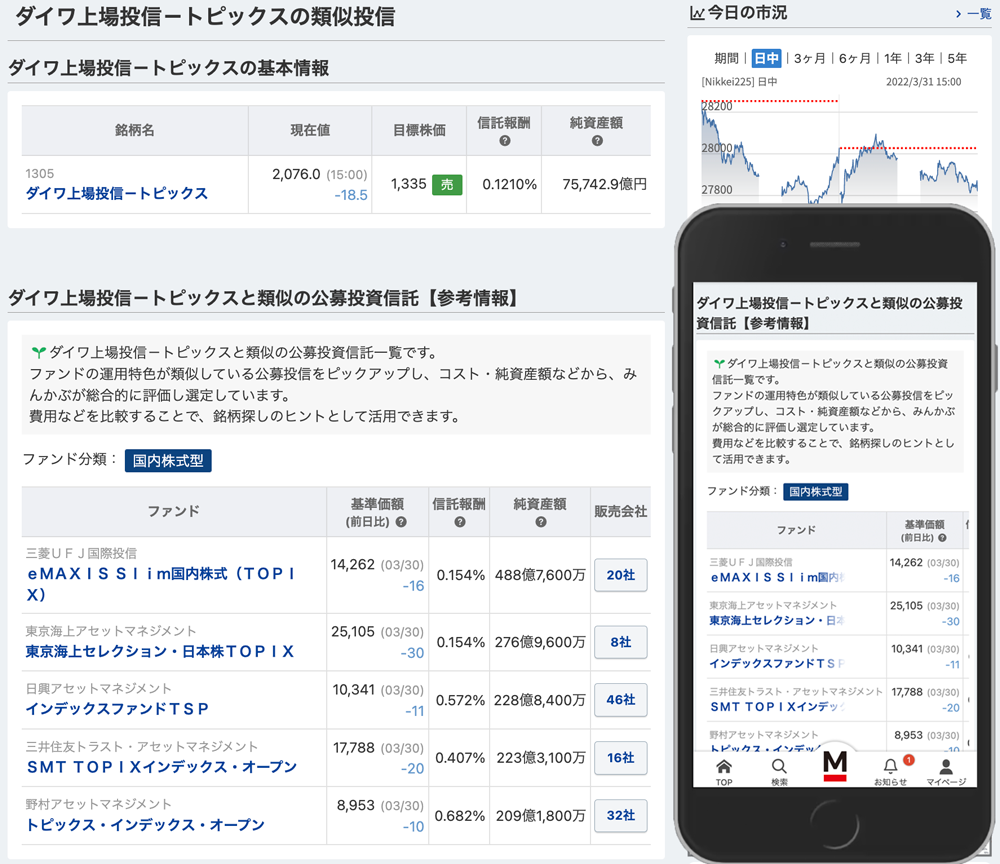Screen dimensions: 1000x864
Task: Click the 0.407% trust fee cell
Action: pos(460,758)
